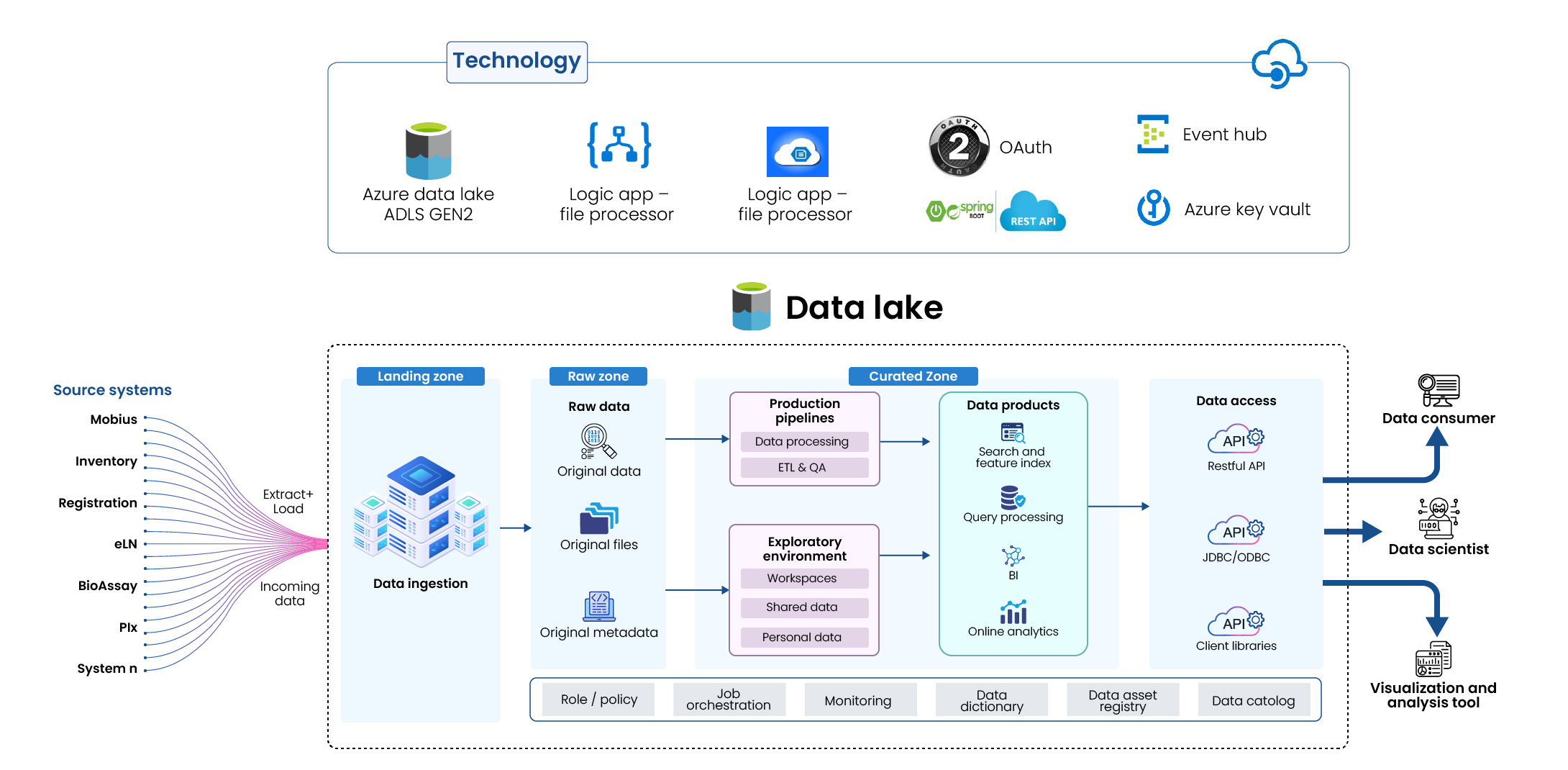Click the cloud icon at Technology box corner

pos(1279,64)
